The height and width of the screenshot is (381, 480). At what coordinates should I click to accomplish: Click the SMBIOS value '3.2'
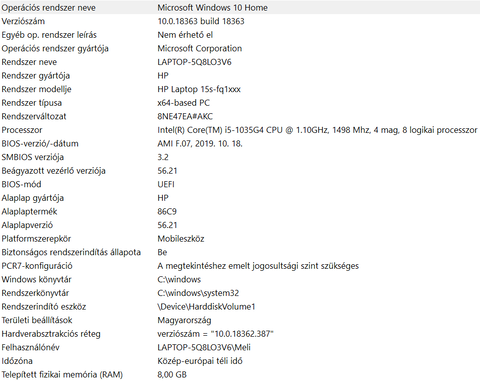pos(163,157)
